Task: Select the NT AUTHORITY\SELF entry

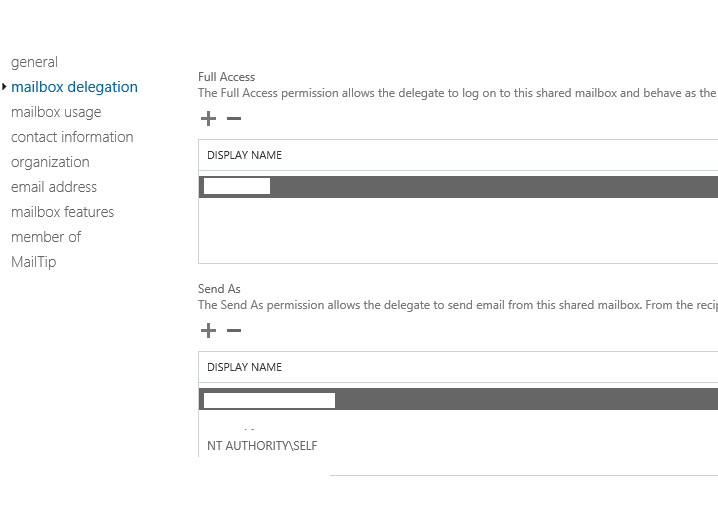Action: tap(262, 446)
